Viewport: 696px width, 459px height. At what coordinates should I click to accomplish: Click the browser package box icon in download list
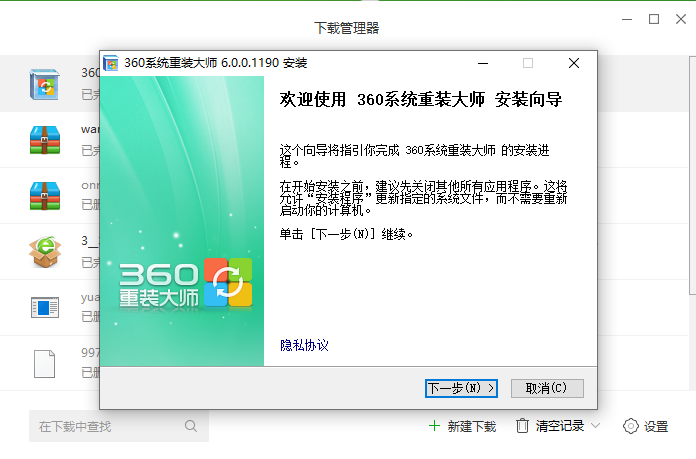click(45, 252)
